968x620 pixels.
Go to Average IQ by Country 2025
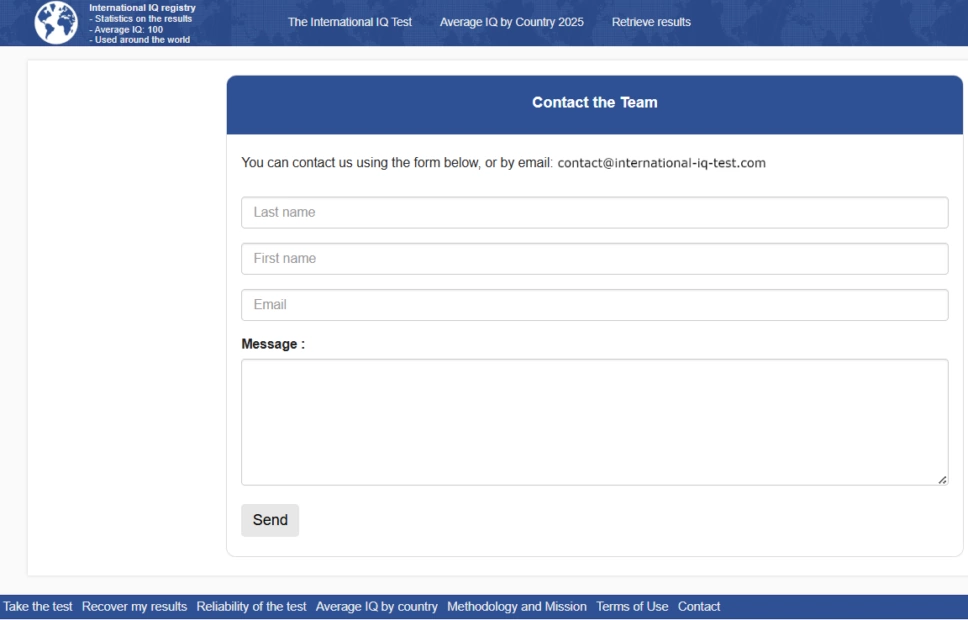[511, 22]
